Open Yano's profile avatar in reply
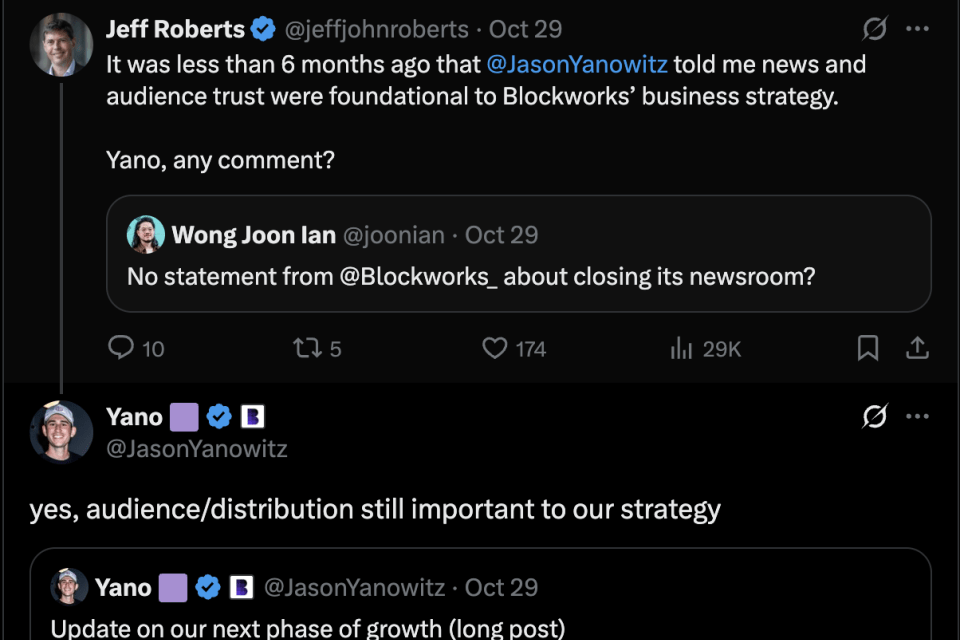This screenshot has height=640, width=960. tap(61, 433)
